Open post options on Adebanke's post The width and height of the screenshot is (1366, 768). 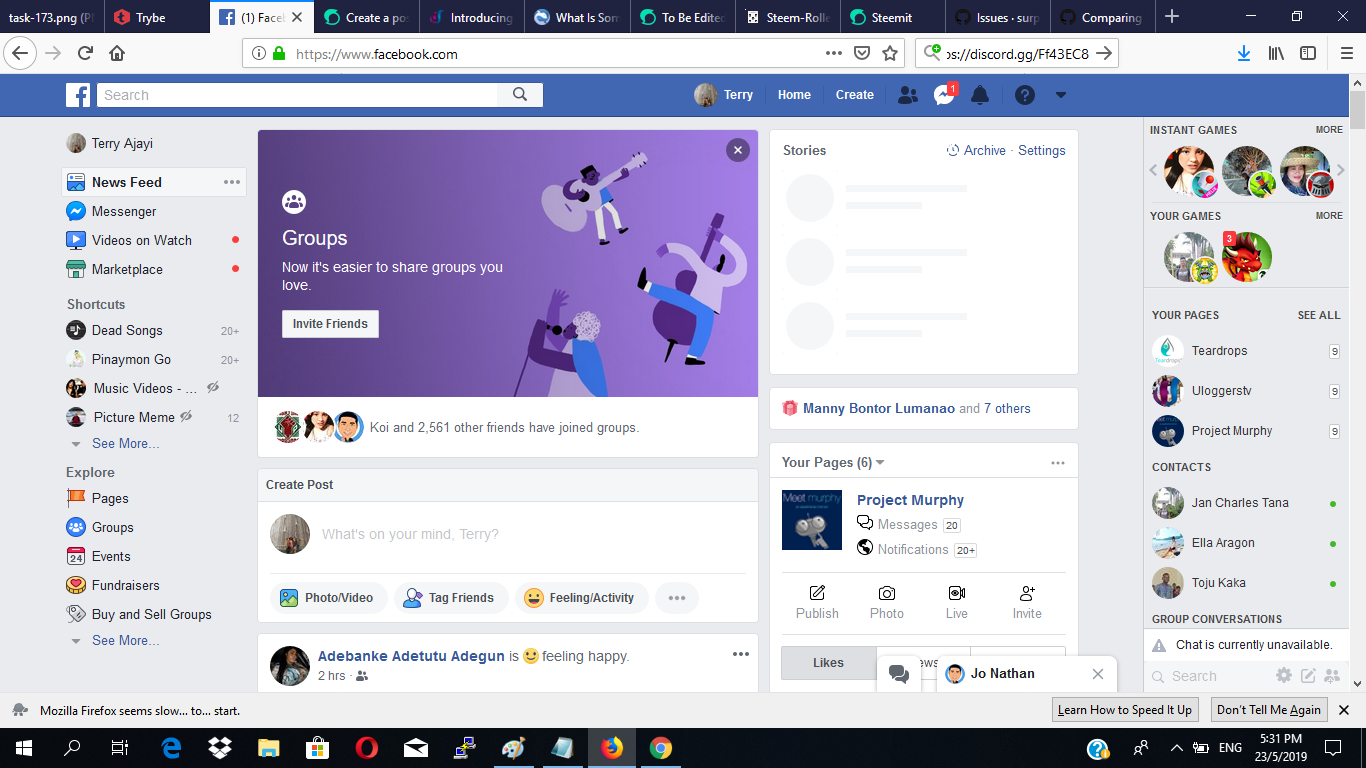[741, 654]
